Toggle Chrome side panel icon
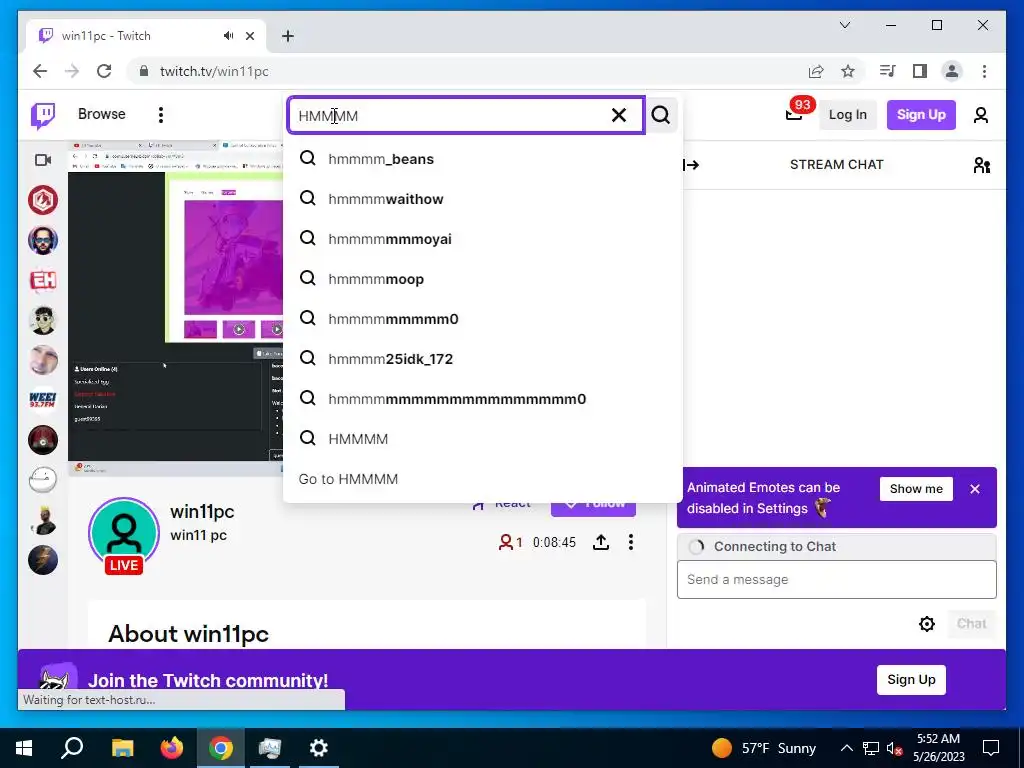Screen dimensions: 1024x768 920,71
